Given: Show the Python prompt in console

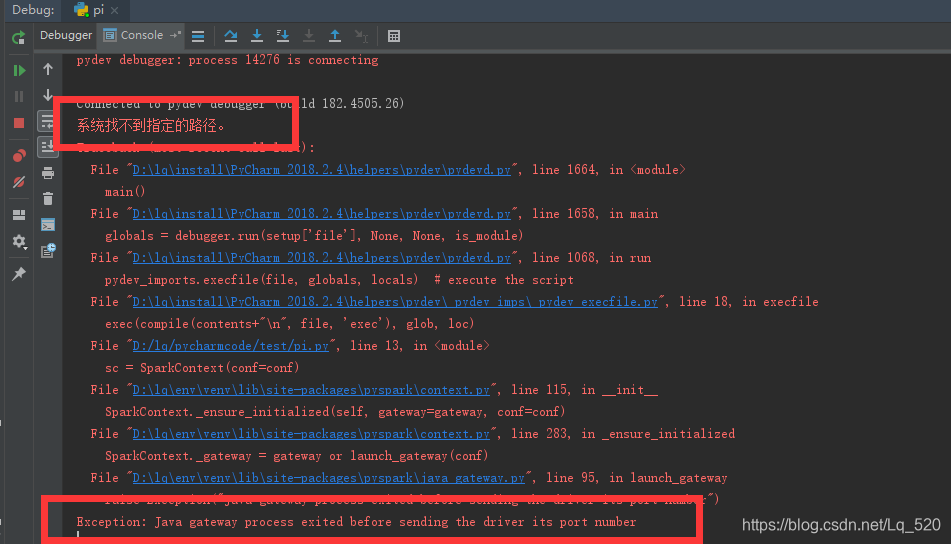Looking at the screenshot, I should (48, 225).
